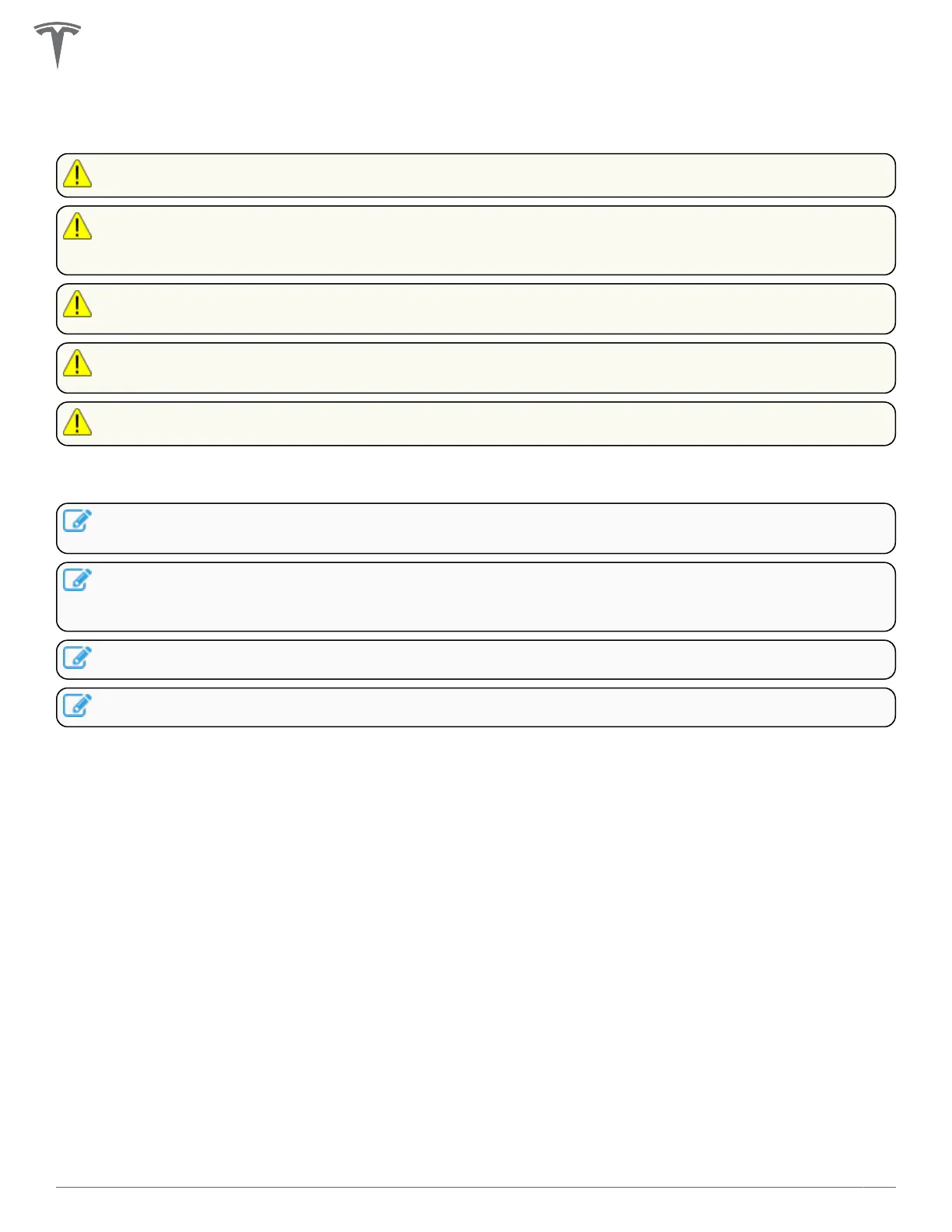Click the first blue note pencil icon
The height and width of the screenshot is (1232, 952).
pyautogui.click(x=77, y=520)
